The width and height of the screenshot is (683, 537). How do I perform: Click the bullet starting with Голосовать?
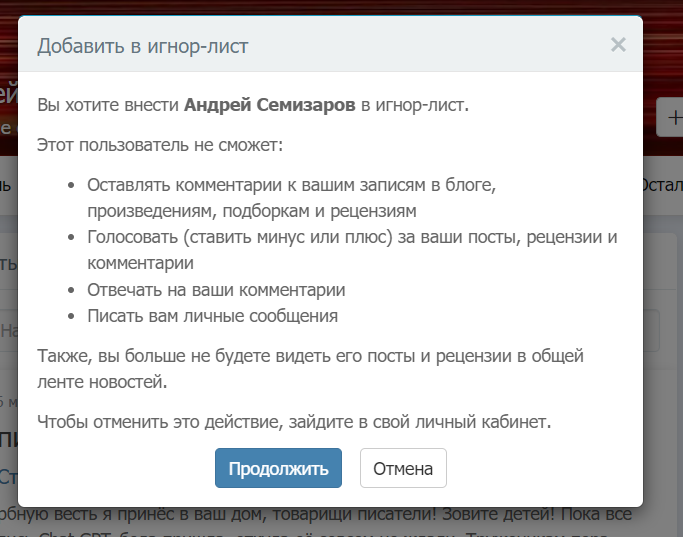point(350,238)
